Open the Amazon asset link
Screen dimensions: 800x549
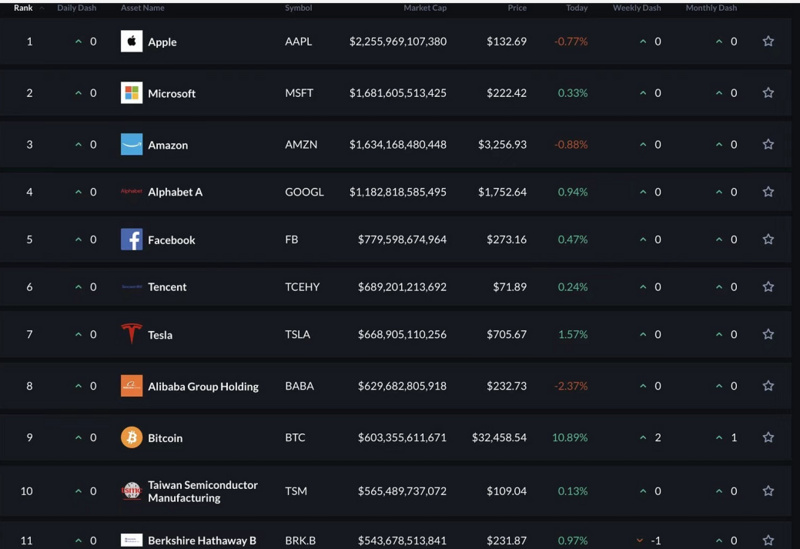pos(168,145)
